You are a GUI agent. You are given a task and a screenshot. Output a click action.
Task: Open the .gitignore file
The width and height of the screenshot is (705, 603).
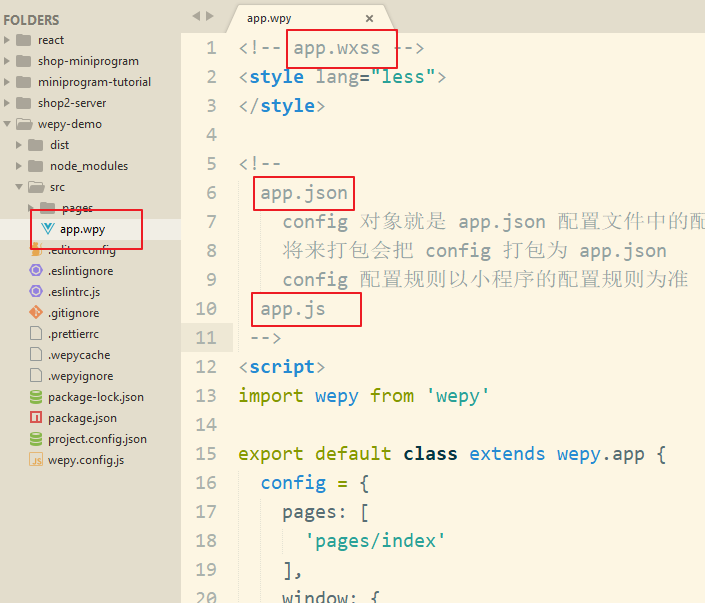point(73,313)
